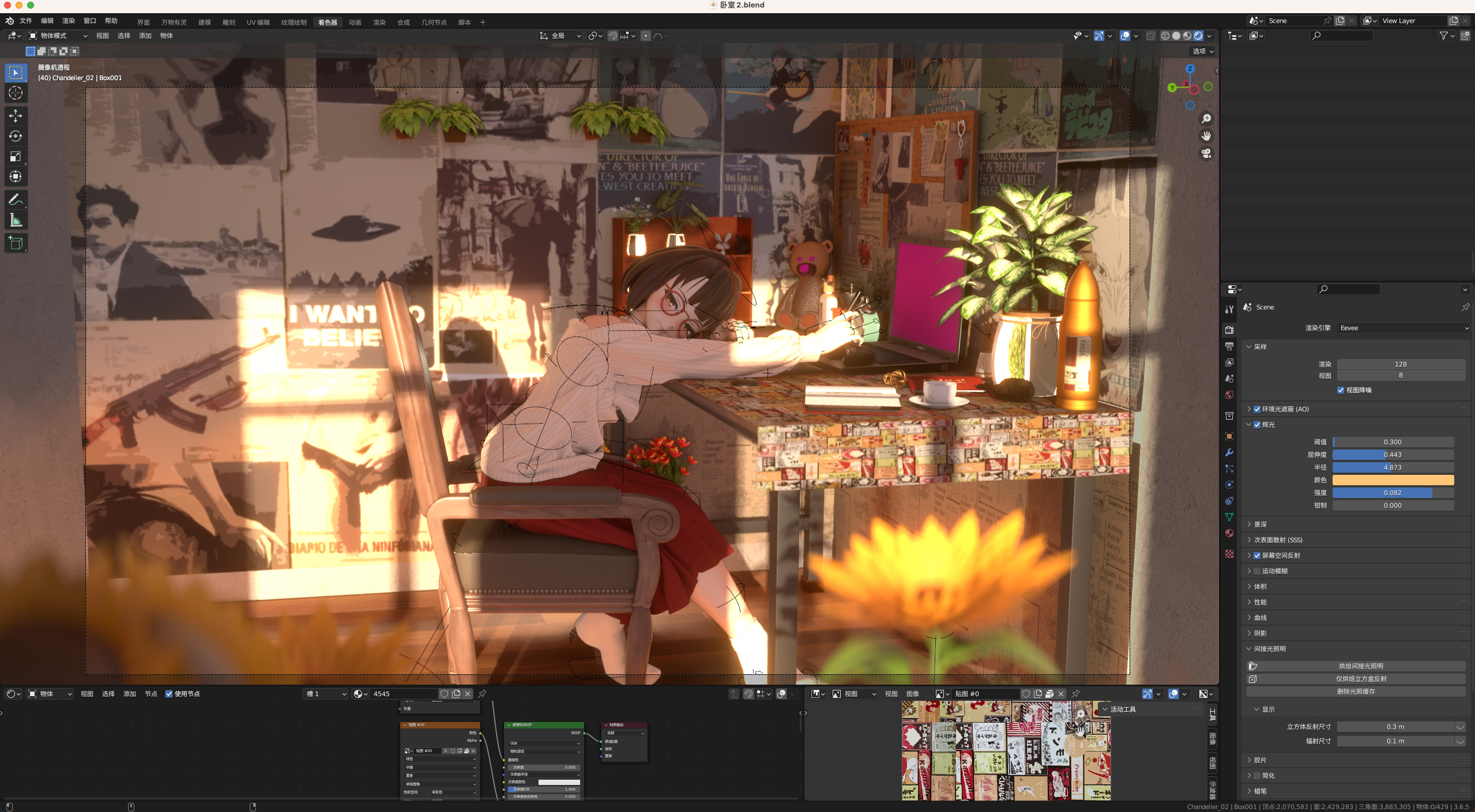Image resolution: width=1475 pixels, height=812 pixels.
Task: Click 删除光照缓存 button
Action: pos(1356,692)
